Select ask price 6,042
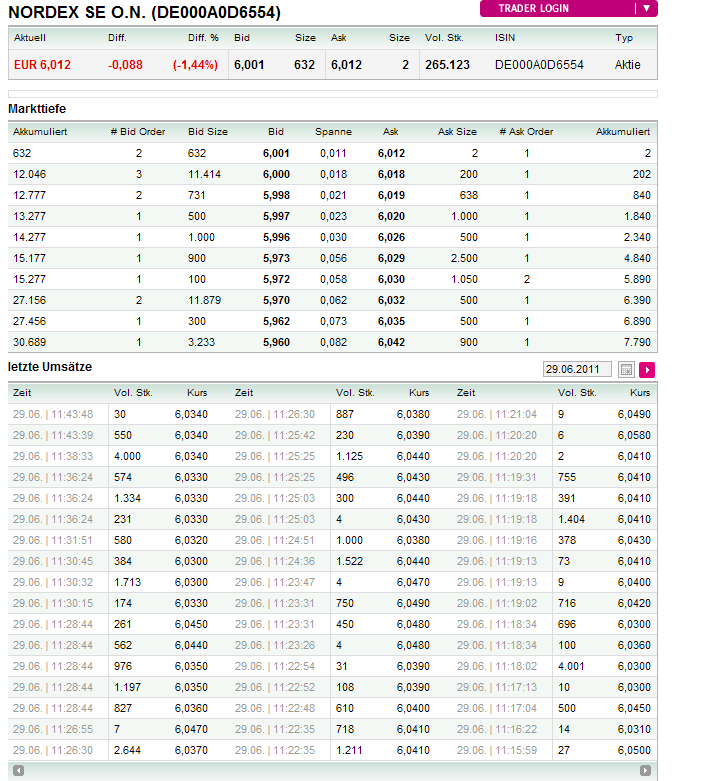Screen dimensions: 703x781 (391, 342)
